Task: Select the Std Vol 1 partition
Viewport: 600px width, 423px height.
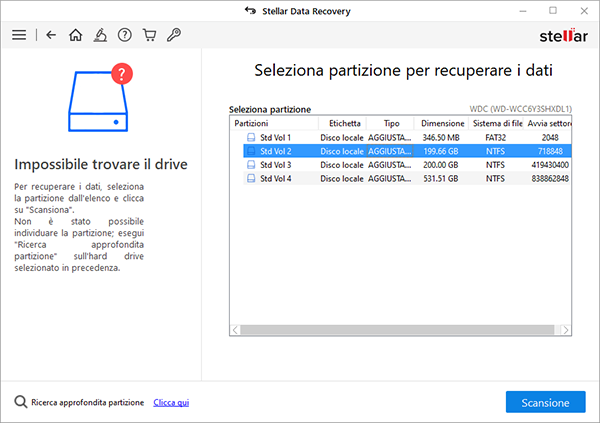Action: coord(275,137)
